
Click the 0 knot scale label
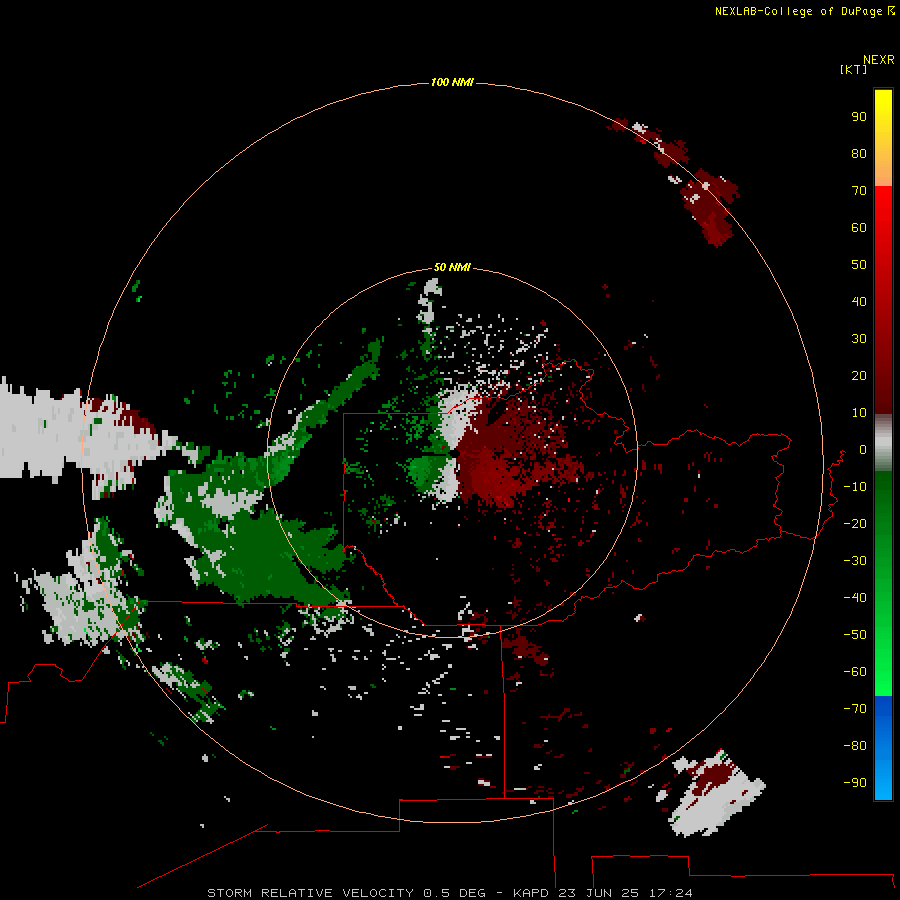point(862,449)
